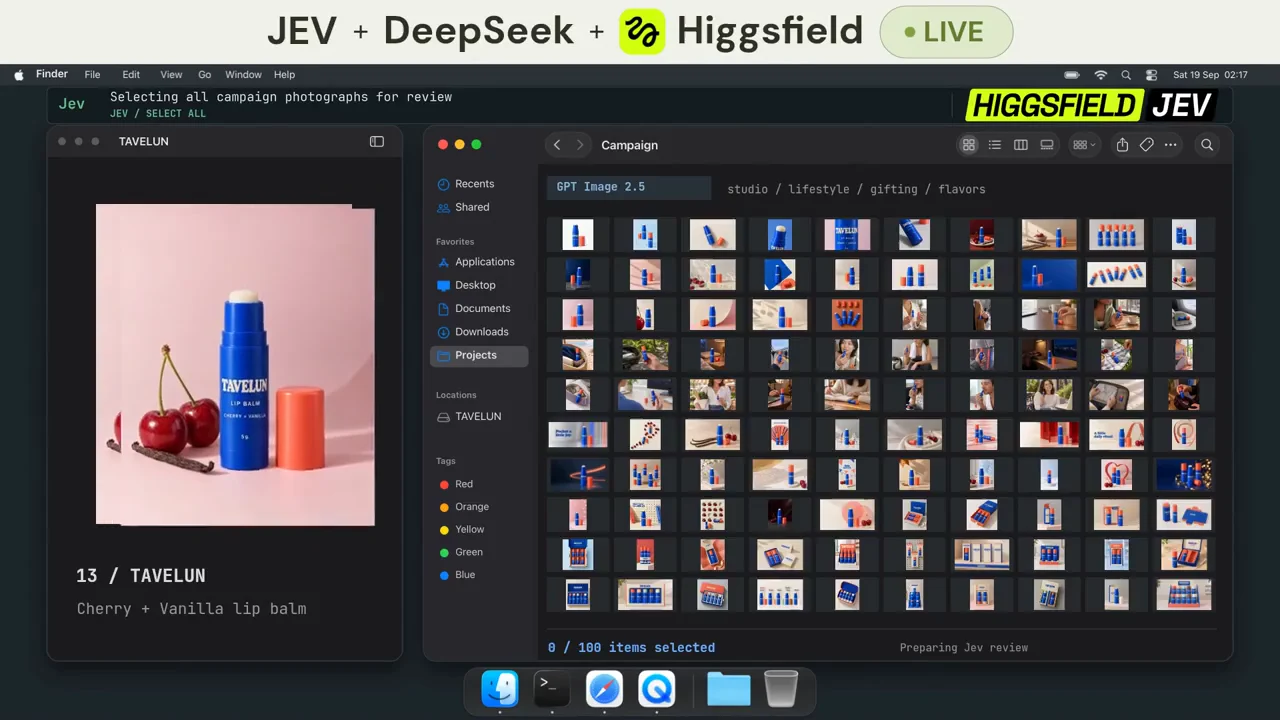Screen dimensions: 1280x720
Task: Open the Window menu
Action: click(x=243, y=75)
